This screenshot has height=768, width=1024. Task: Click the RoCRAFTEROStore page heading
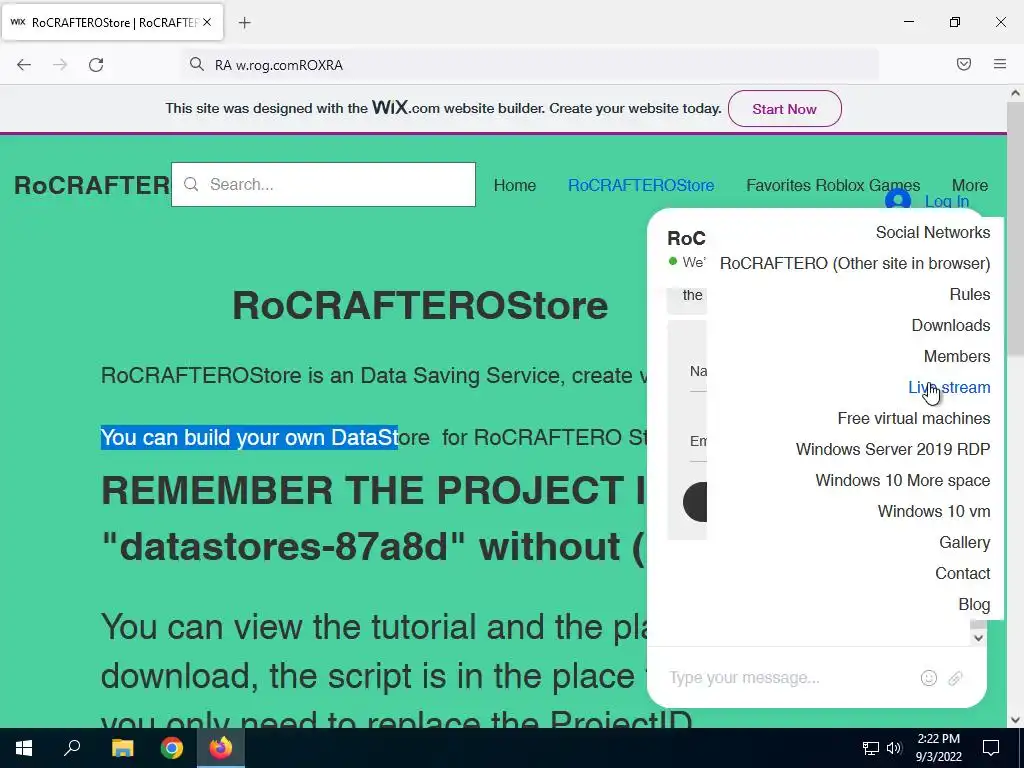tap(420, 305)
